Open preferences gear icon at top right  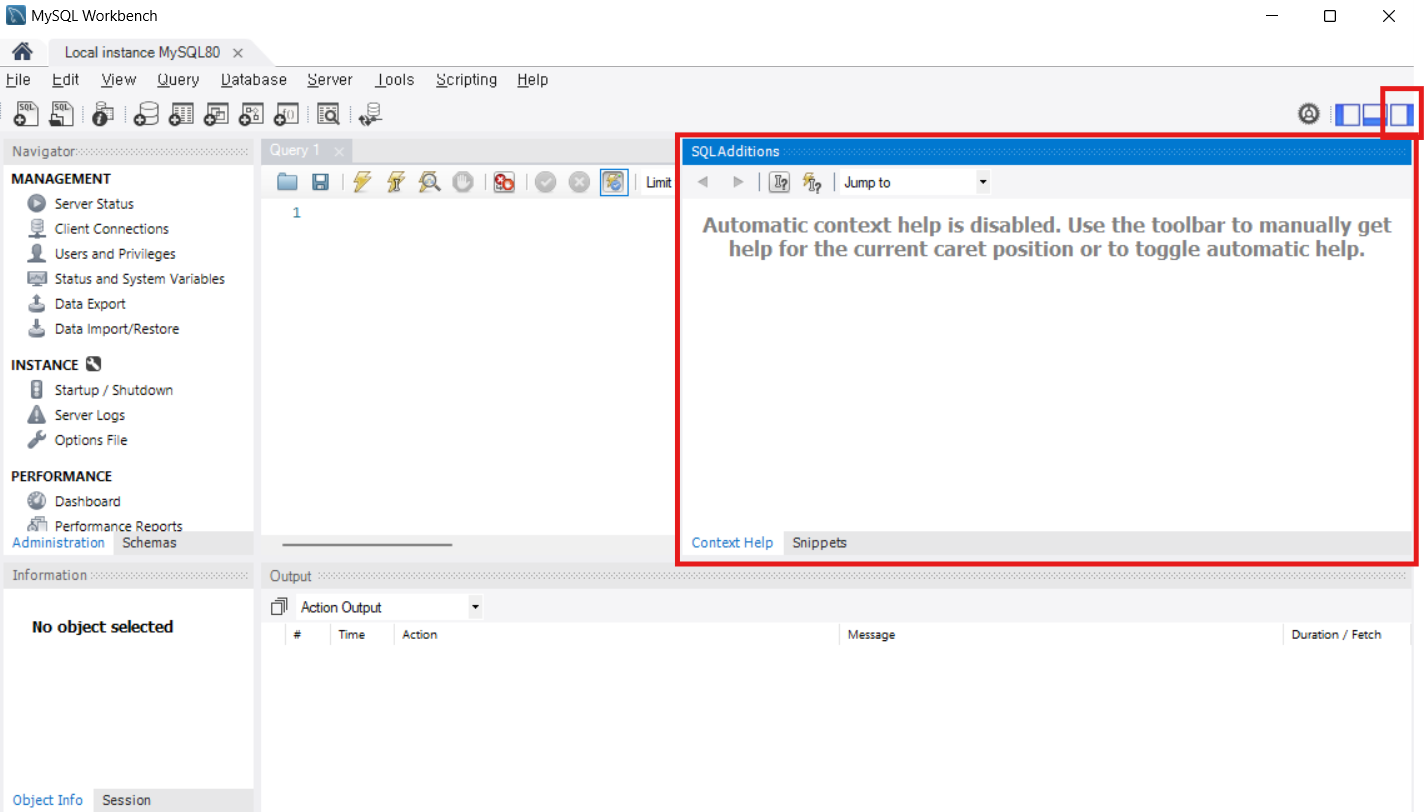[1309, 114]
